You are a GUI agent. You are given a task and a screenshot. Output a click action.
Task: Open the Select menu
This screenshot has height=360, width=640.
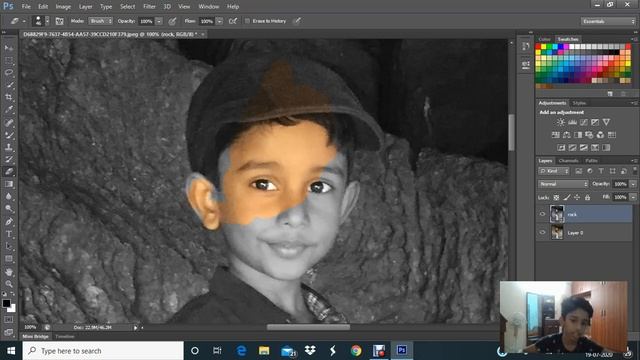127,7
